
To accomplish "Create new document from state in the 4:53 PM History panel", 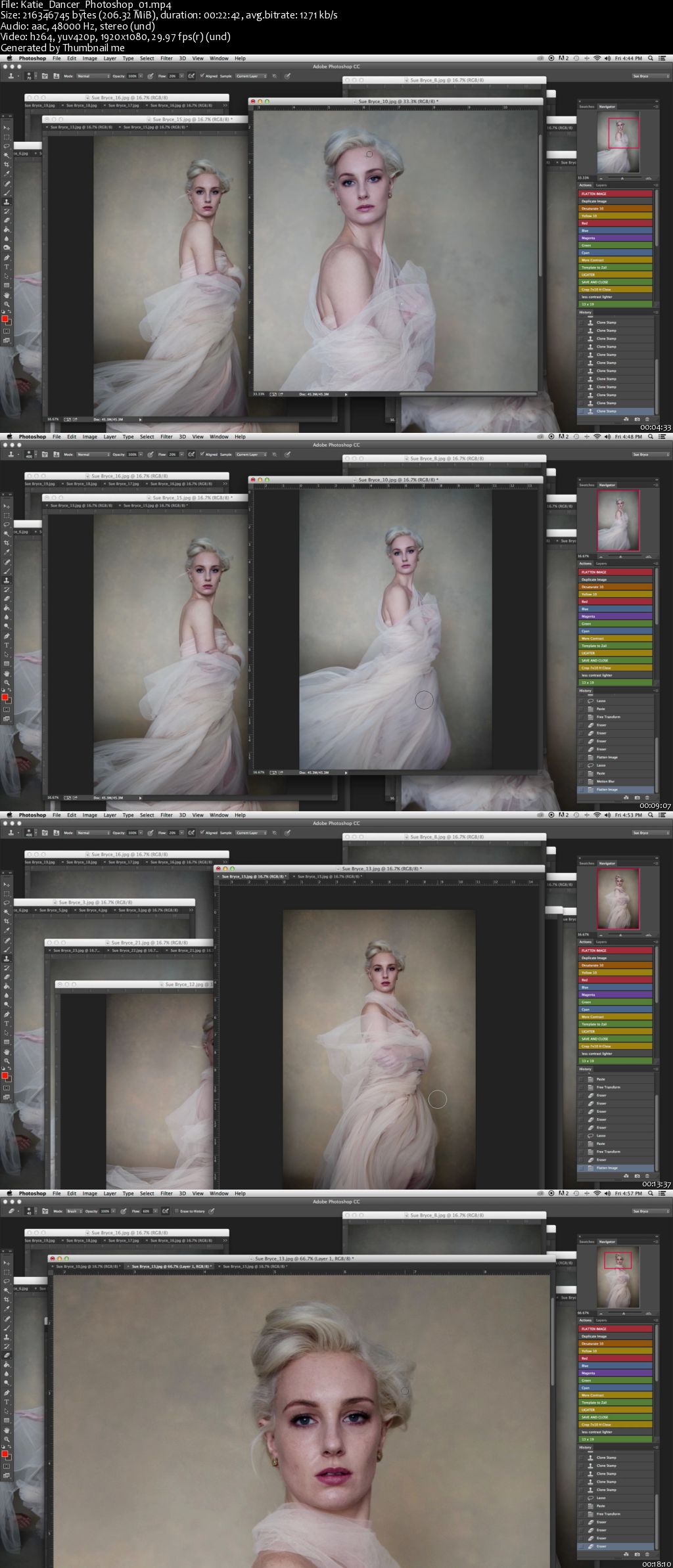I will pos(626,1176).
